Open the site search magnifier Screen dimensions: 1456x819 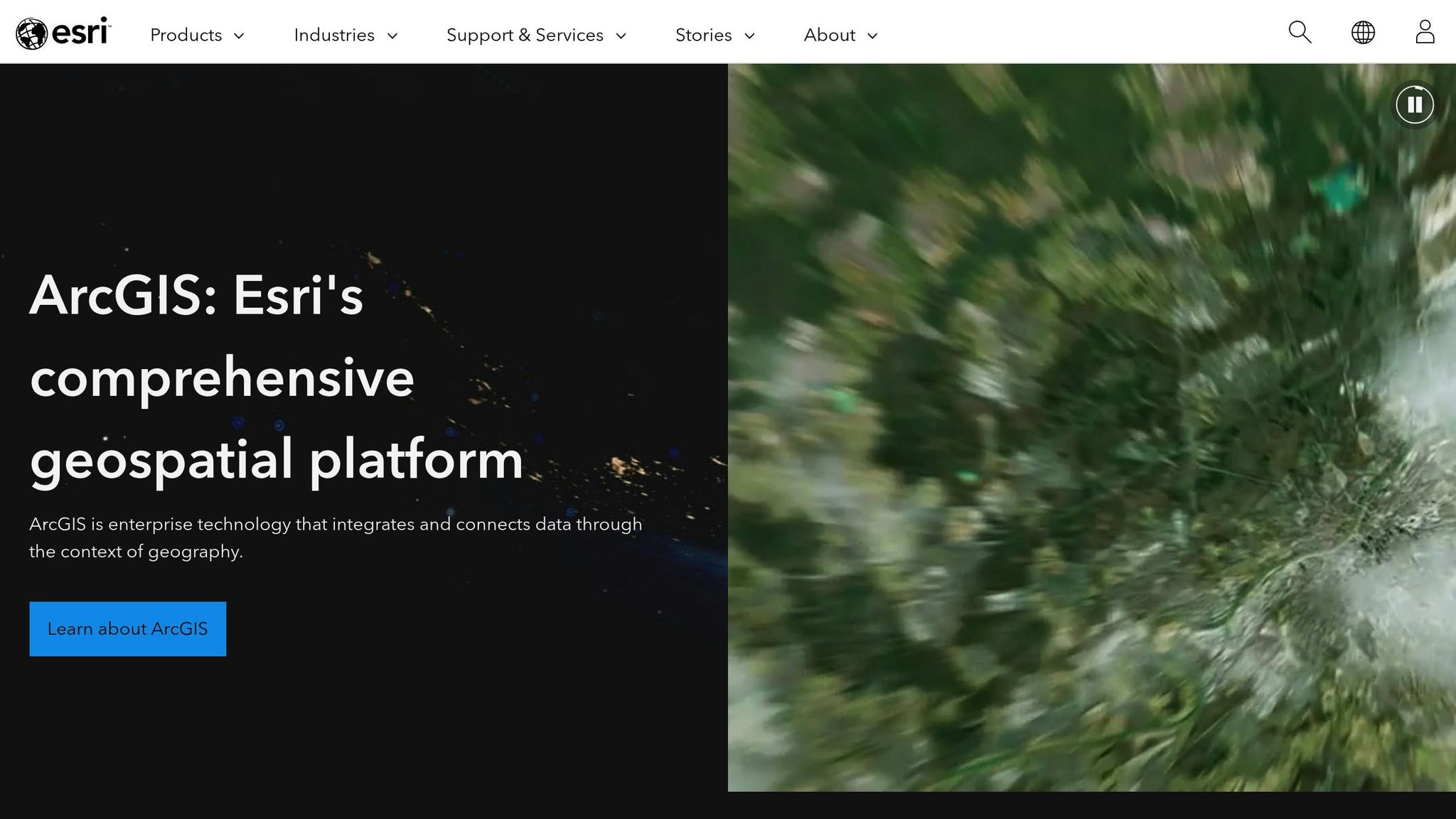click(x=1300, y=32)
